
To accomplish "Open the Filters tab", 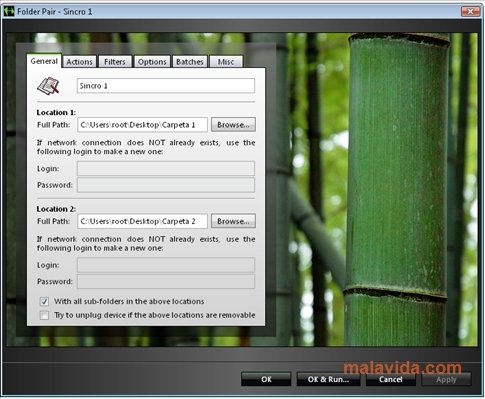I will (115, 62).
